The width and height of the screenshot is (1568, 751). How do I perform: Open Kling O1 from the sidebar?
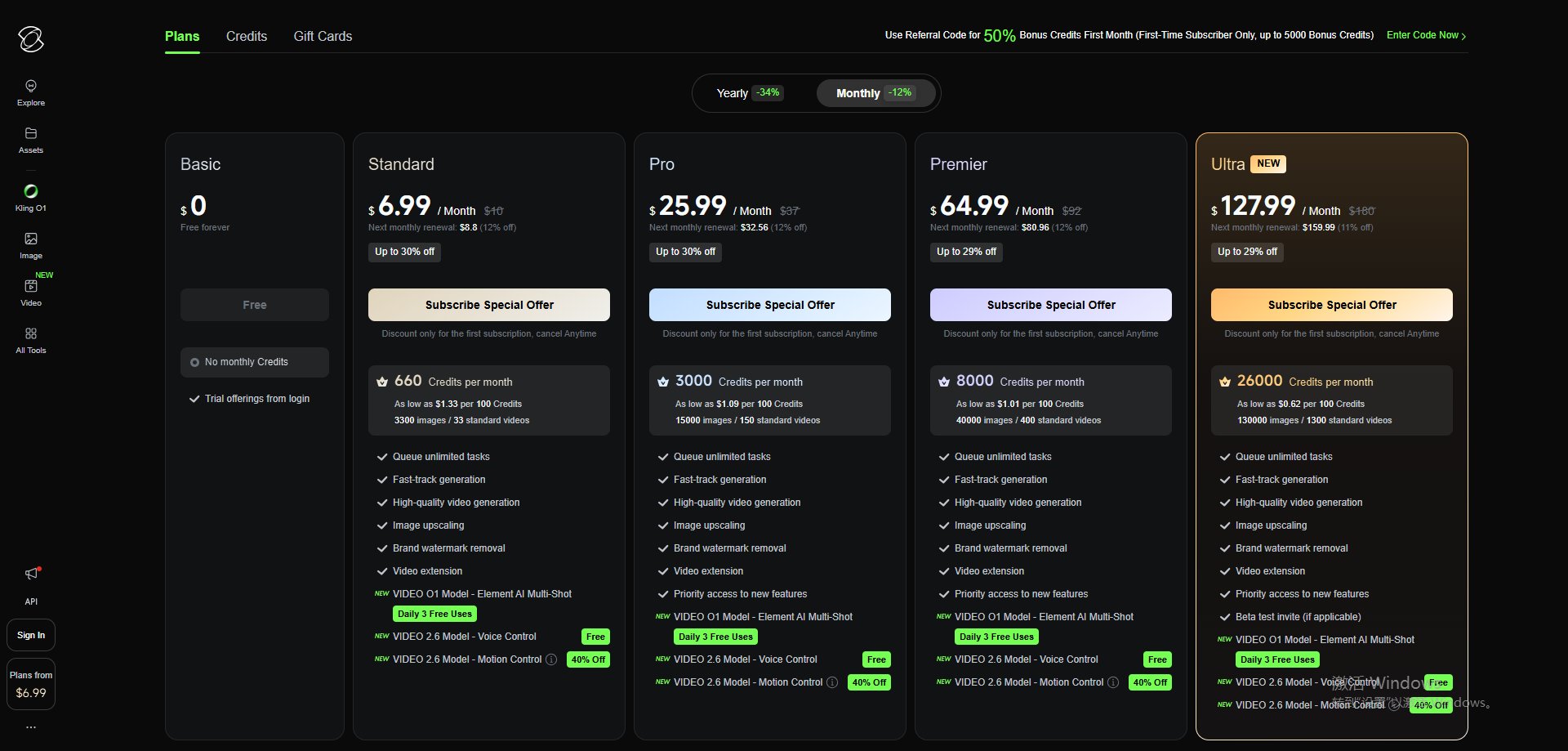(31, 192)
